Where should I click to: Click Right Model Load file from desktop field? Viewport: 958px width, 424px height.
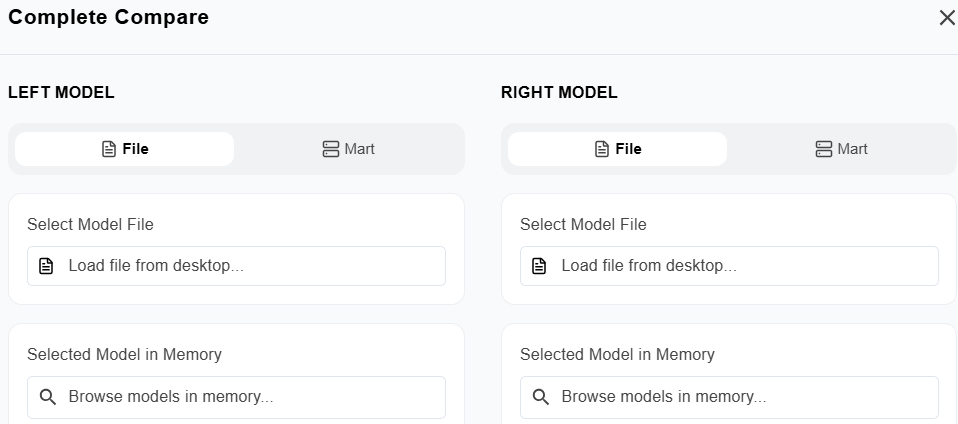(x=729, y=266)
